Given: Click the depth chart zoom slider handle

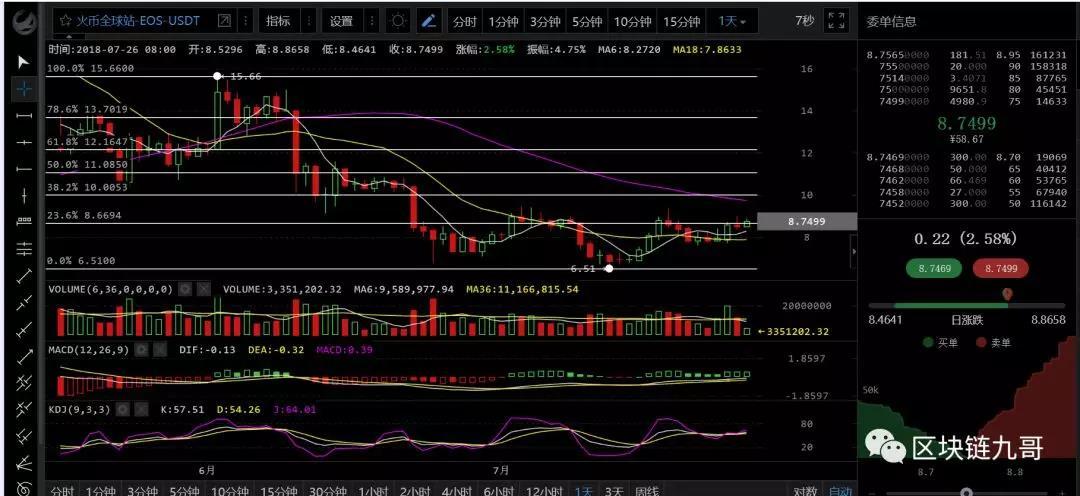Looking at the screenshot, I should click(x=966, y=492).
